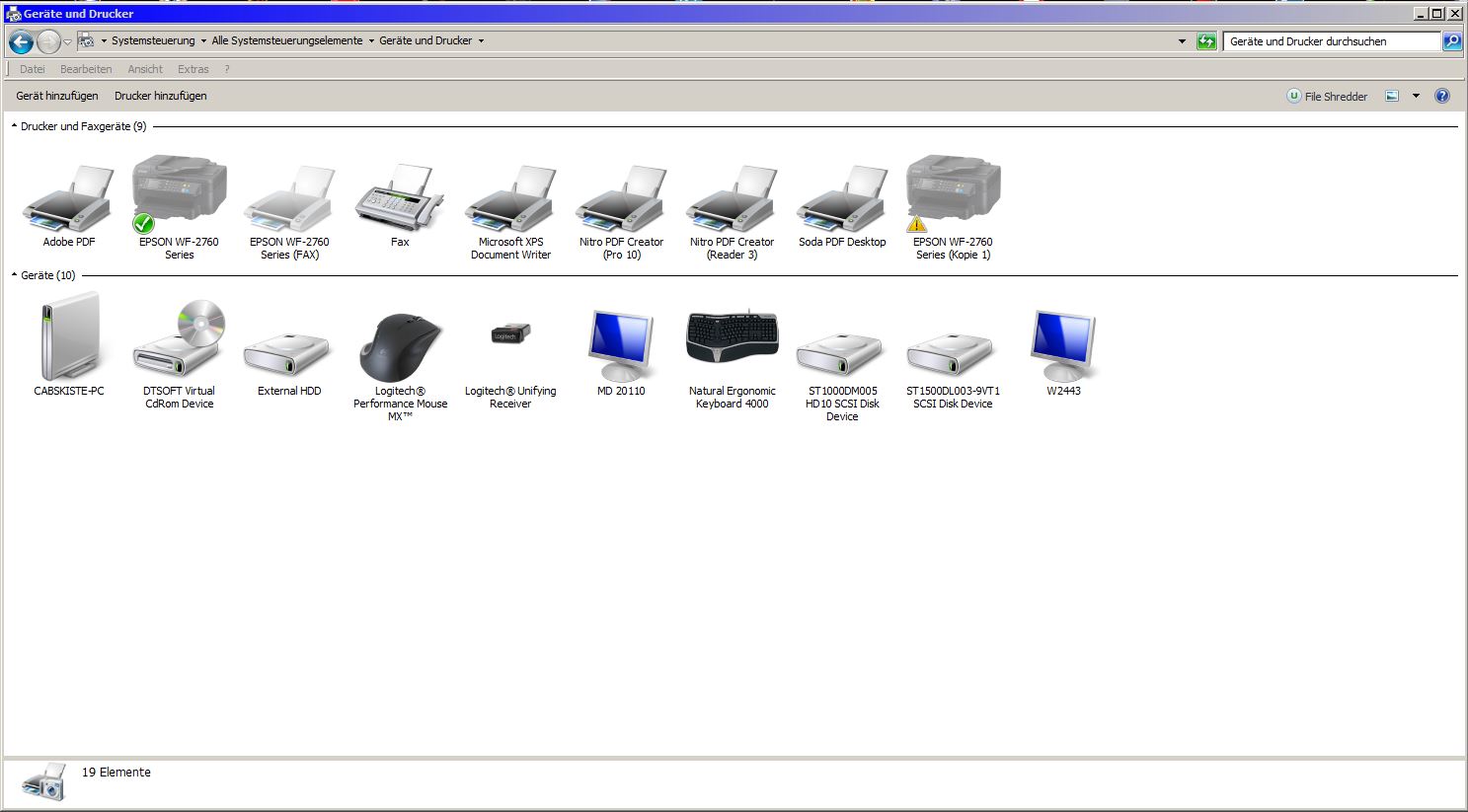The height and width of the screenshot is (812, 1468).
Task: Select the EPSON WF-2760 Series (FAX) device
Action: click(x=289, y=211)
